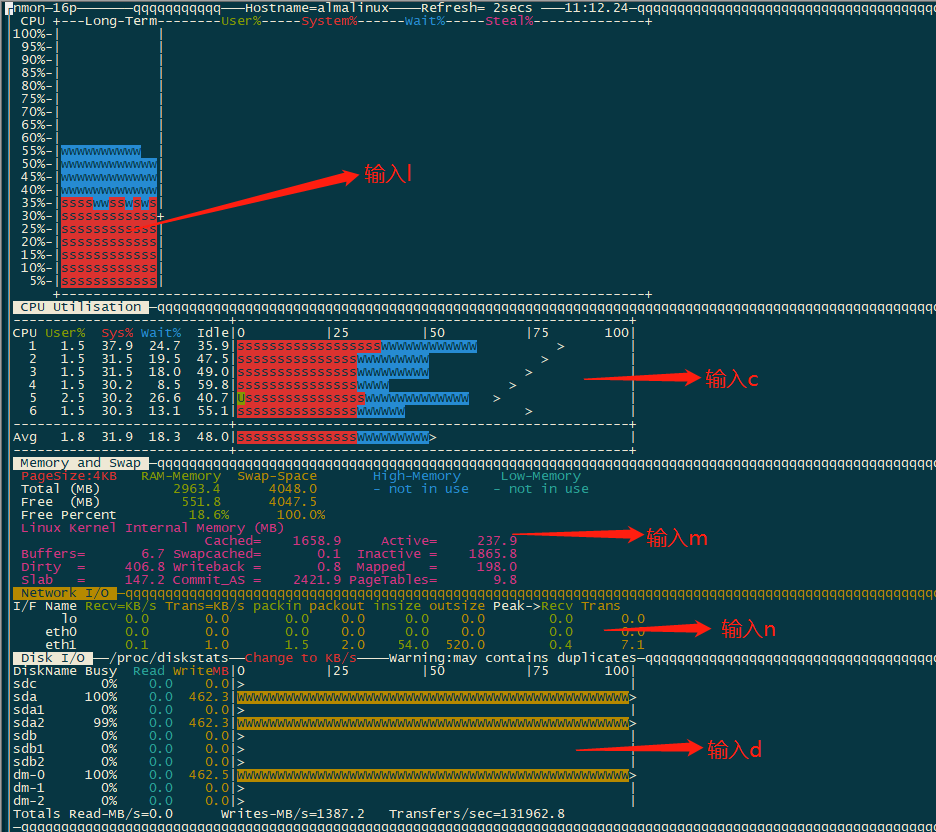Image resolution: width=936 pixels, height=832 pixels.
Task: Click the Writes-MB/s=1387.2 total
Action: pos(293,814)
